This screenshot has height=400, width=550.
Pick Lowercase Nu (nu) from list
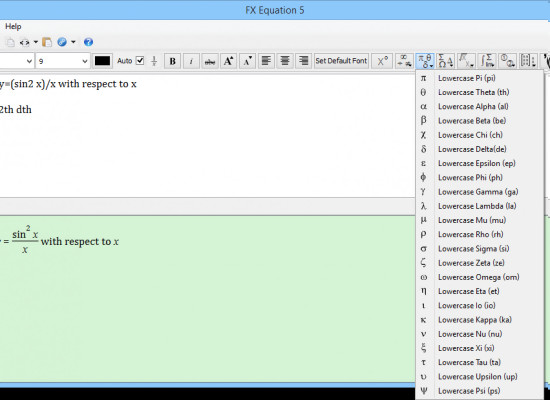[479, 334]
